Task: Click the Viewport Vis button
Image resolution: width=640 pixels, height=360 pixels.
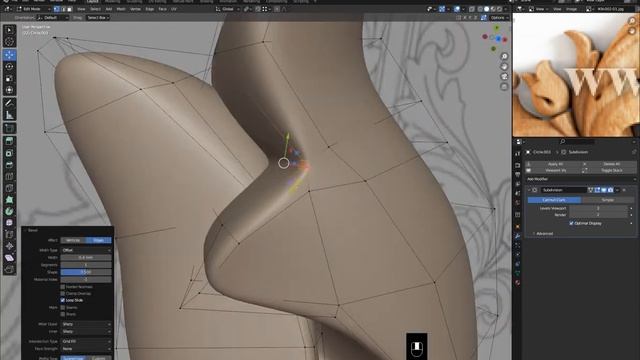Action: pos(555,170)
